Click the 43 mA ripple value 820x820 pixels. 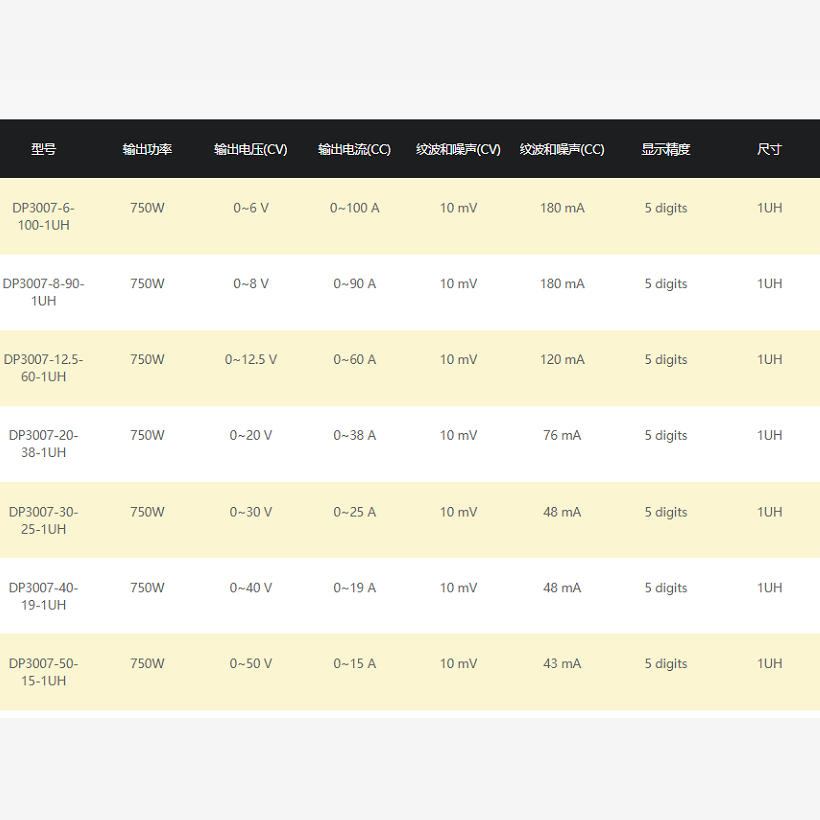point(562,664)
